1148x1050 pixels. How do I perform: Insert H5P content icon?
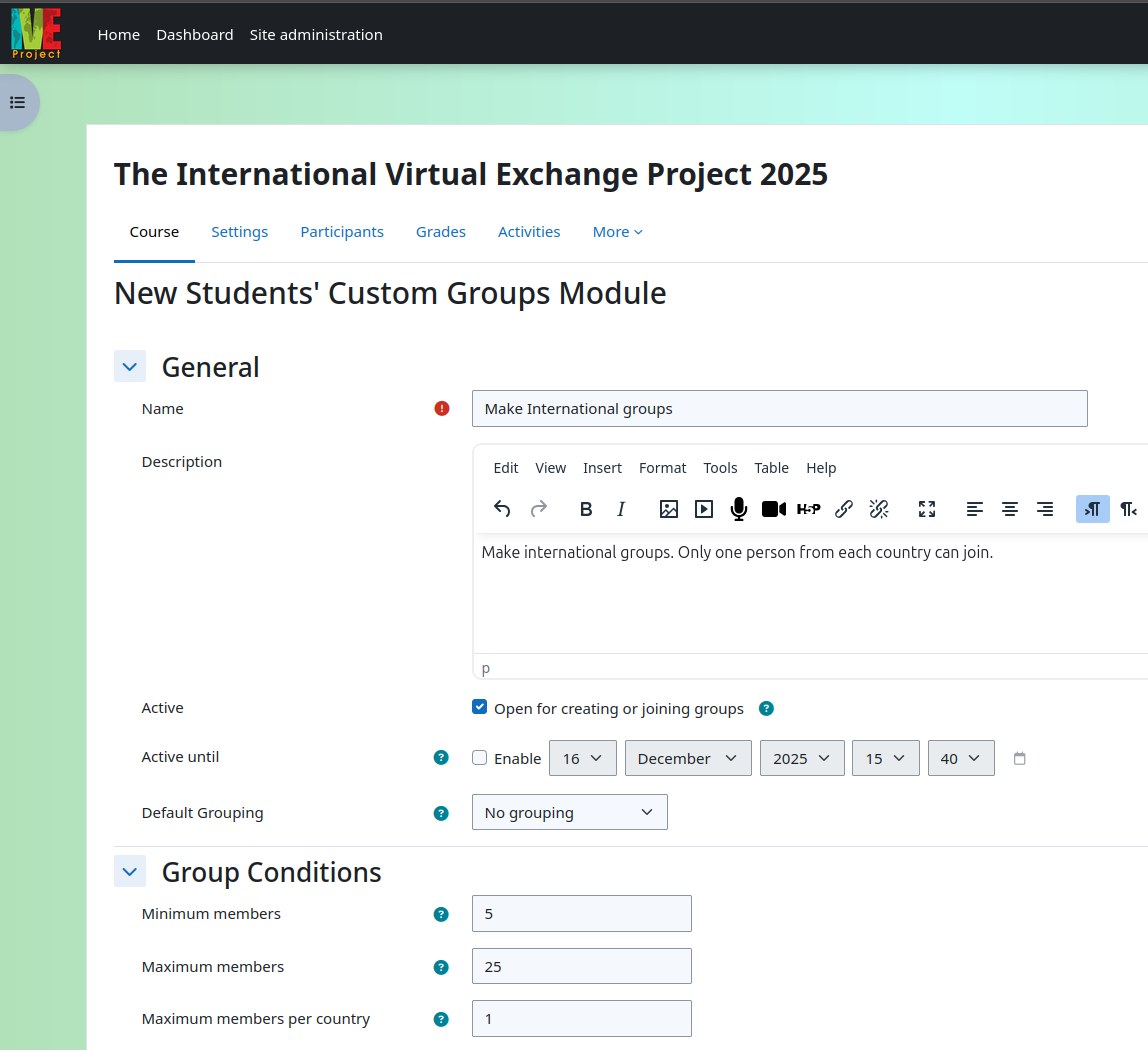point(808,509)
